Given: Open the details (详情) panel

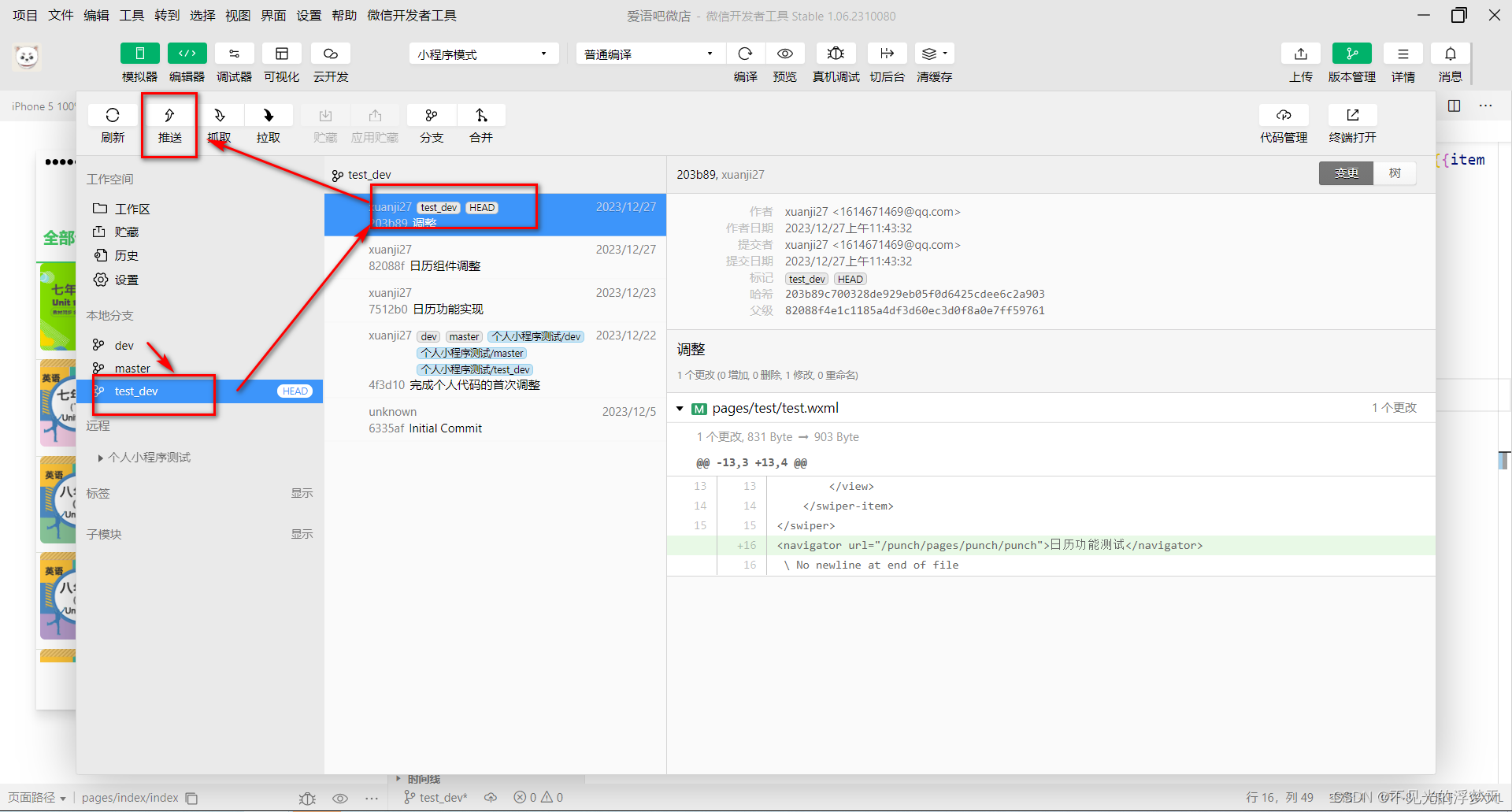Looking at the screenshot, I should tap(1403, 54).
